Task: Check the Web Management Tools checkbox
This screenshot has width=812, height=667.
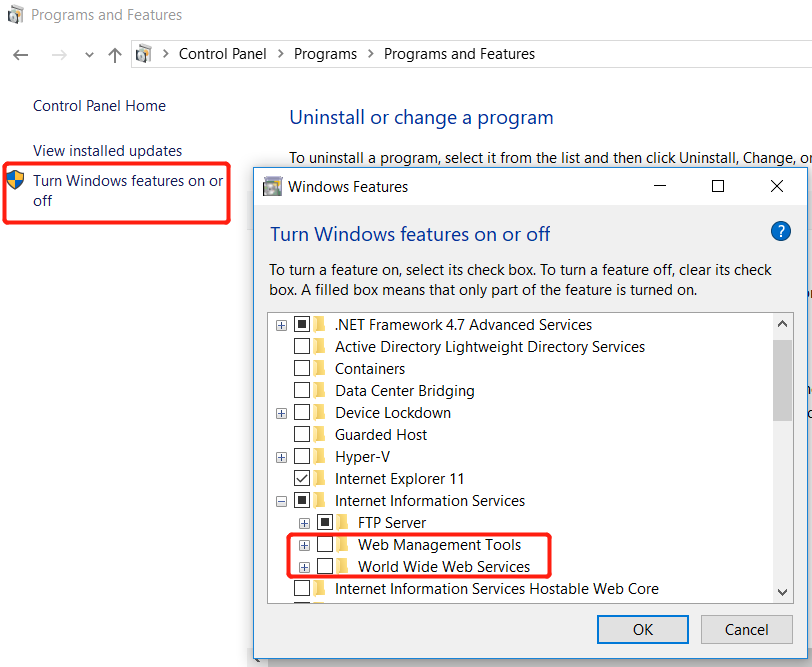Action: point(325,545)
